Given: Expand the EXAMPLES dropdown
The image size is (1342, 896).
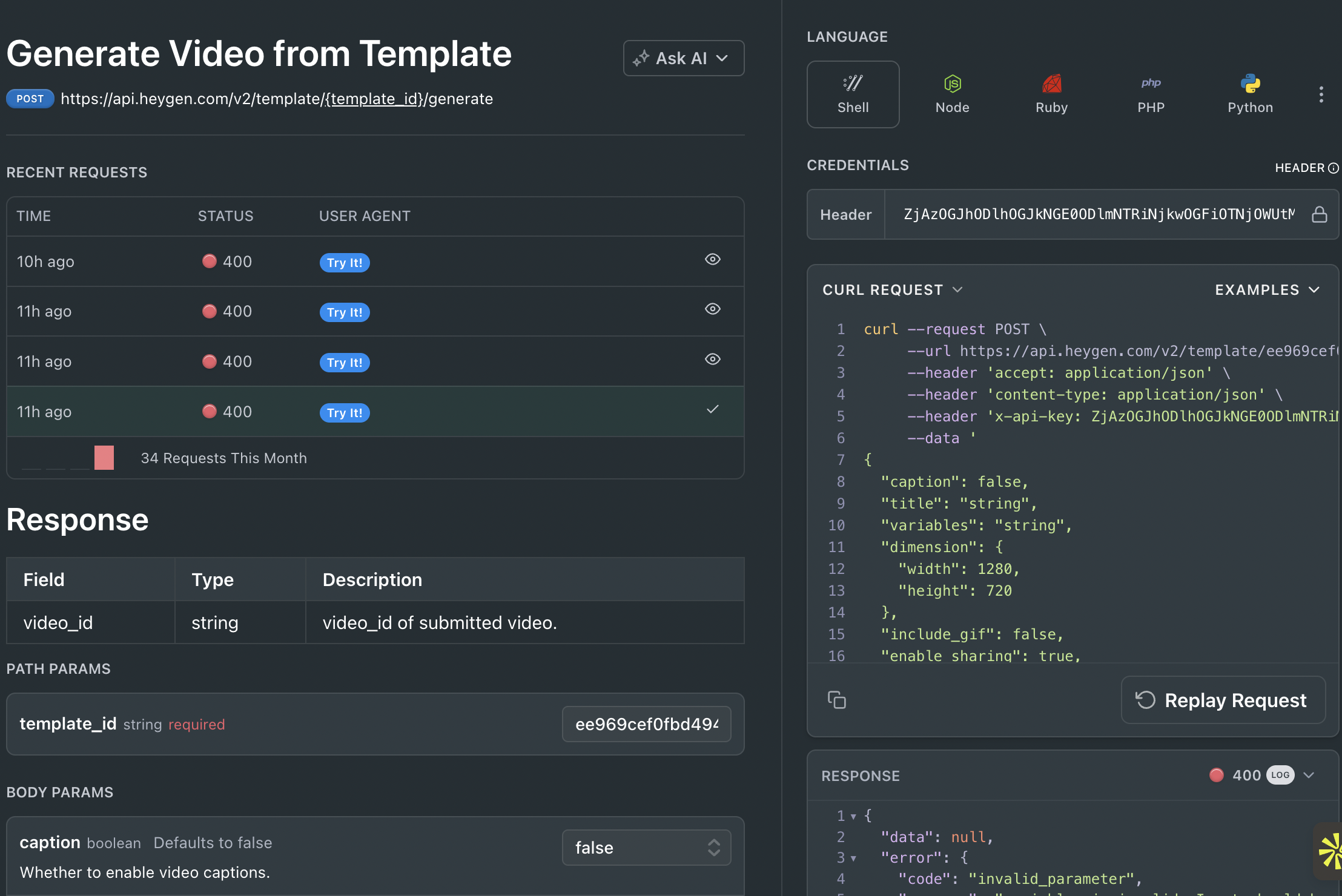Looking at the screenshot, I should [x=1266, y=290].
